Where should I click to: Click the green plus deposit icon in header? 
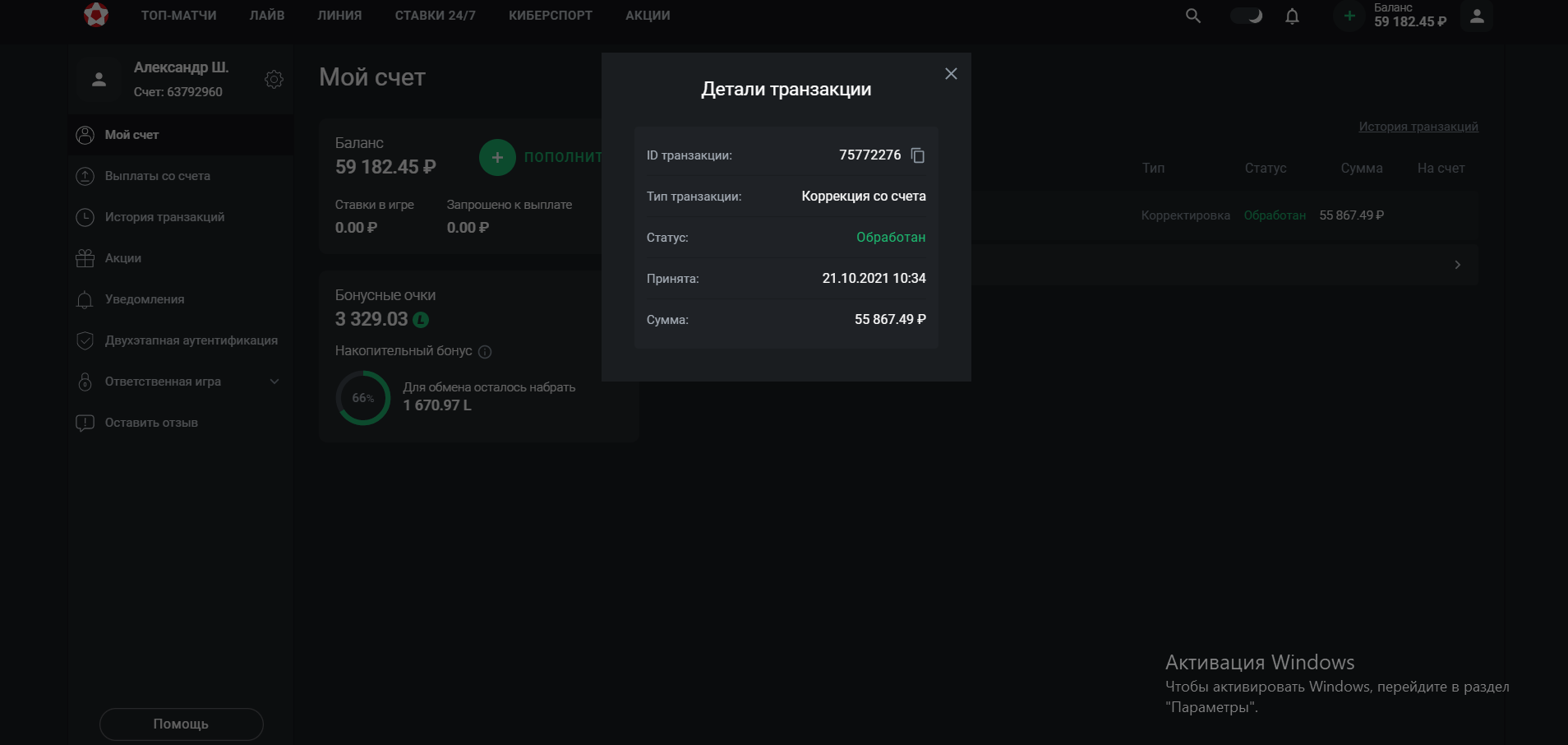pyautogui.click(x=1349, y=16)
